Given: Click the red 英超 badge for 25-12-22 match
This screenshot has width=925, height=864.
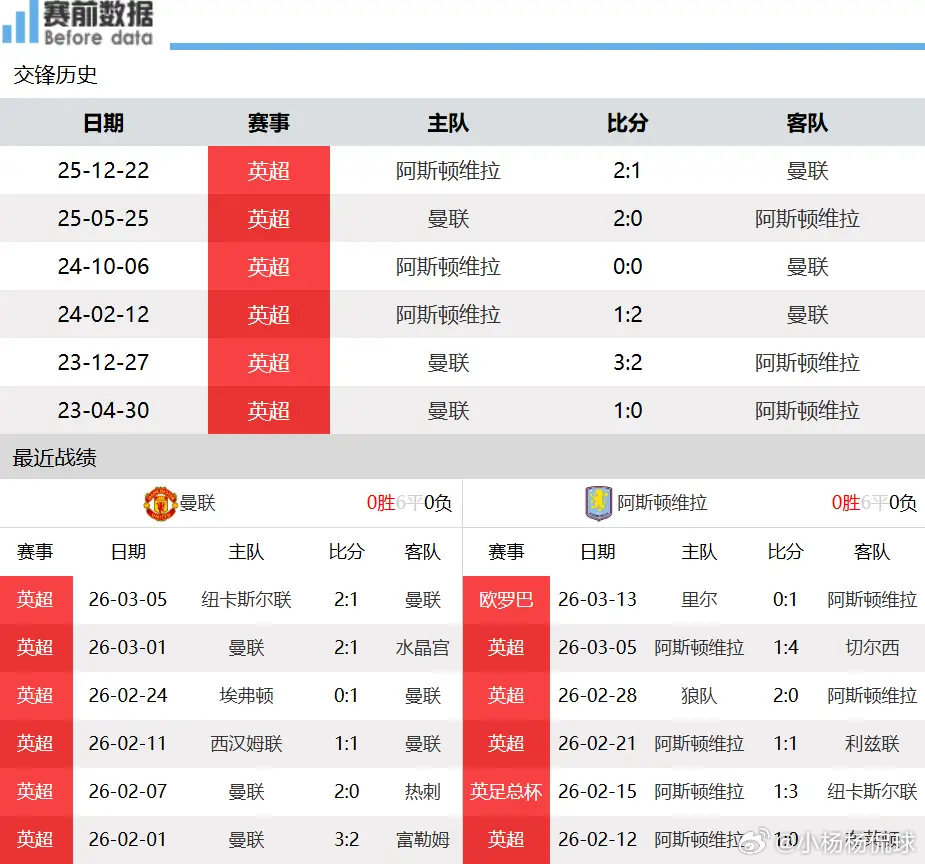Looking at the screenshot, I should click(x=268, y=170).
